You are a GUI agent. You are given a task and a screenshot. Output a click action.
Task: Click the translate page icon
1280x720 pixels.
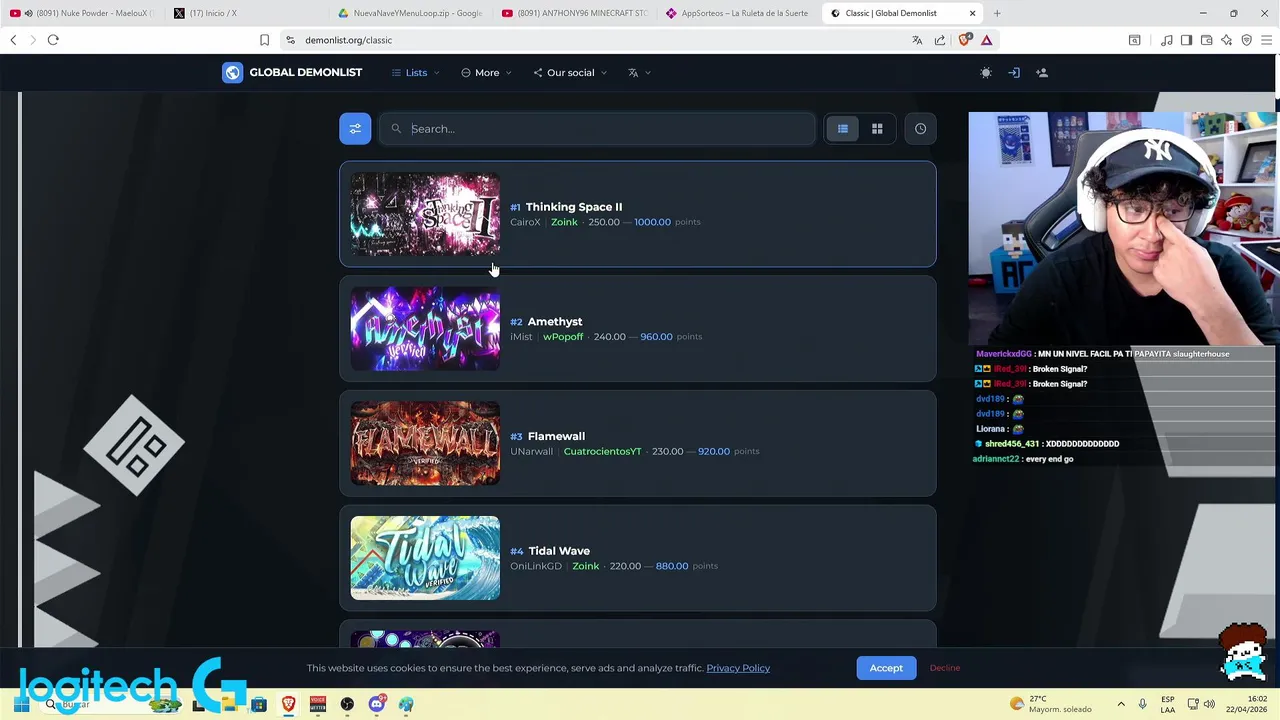coord(917,40)
